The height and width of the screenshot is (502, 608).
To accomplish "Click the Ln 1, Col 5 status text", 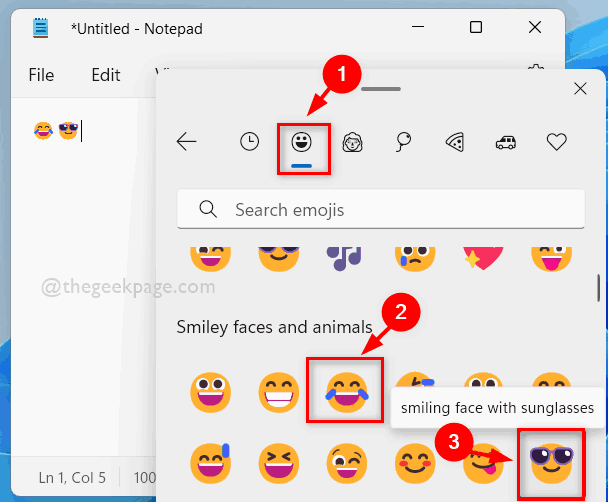I will pyautogui.click(x=72, y=478).
